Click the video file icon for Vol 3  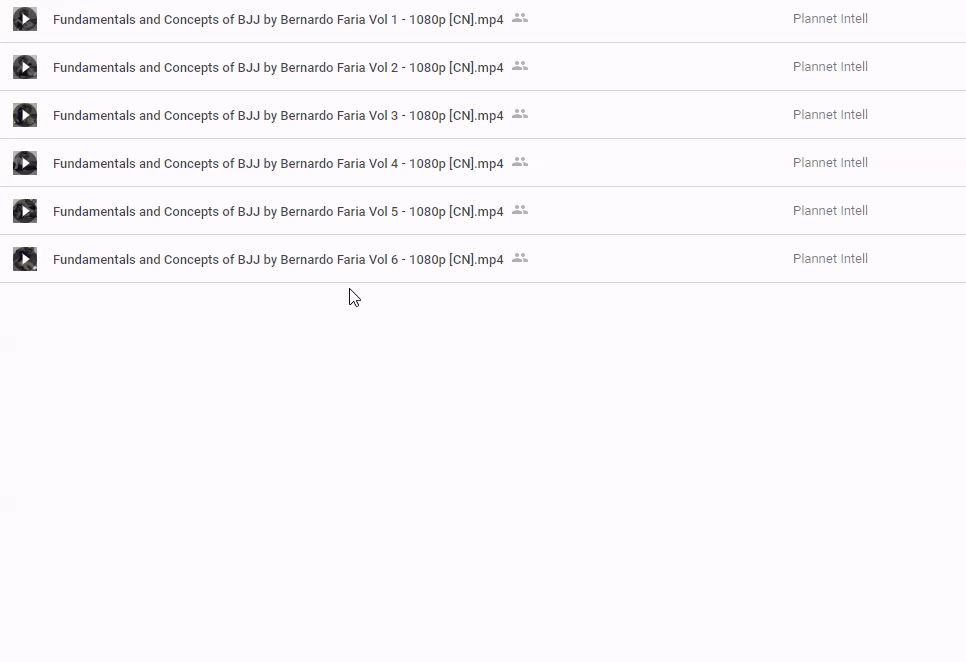point(25,115)
